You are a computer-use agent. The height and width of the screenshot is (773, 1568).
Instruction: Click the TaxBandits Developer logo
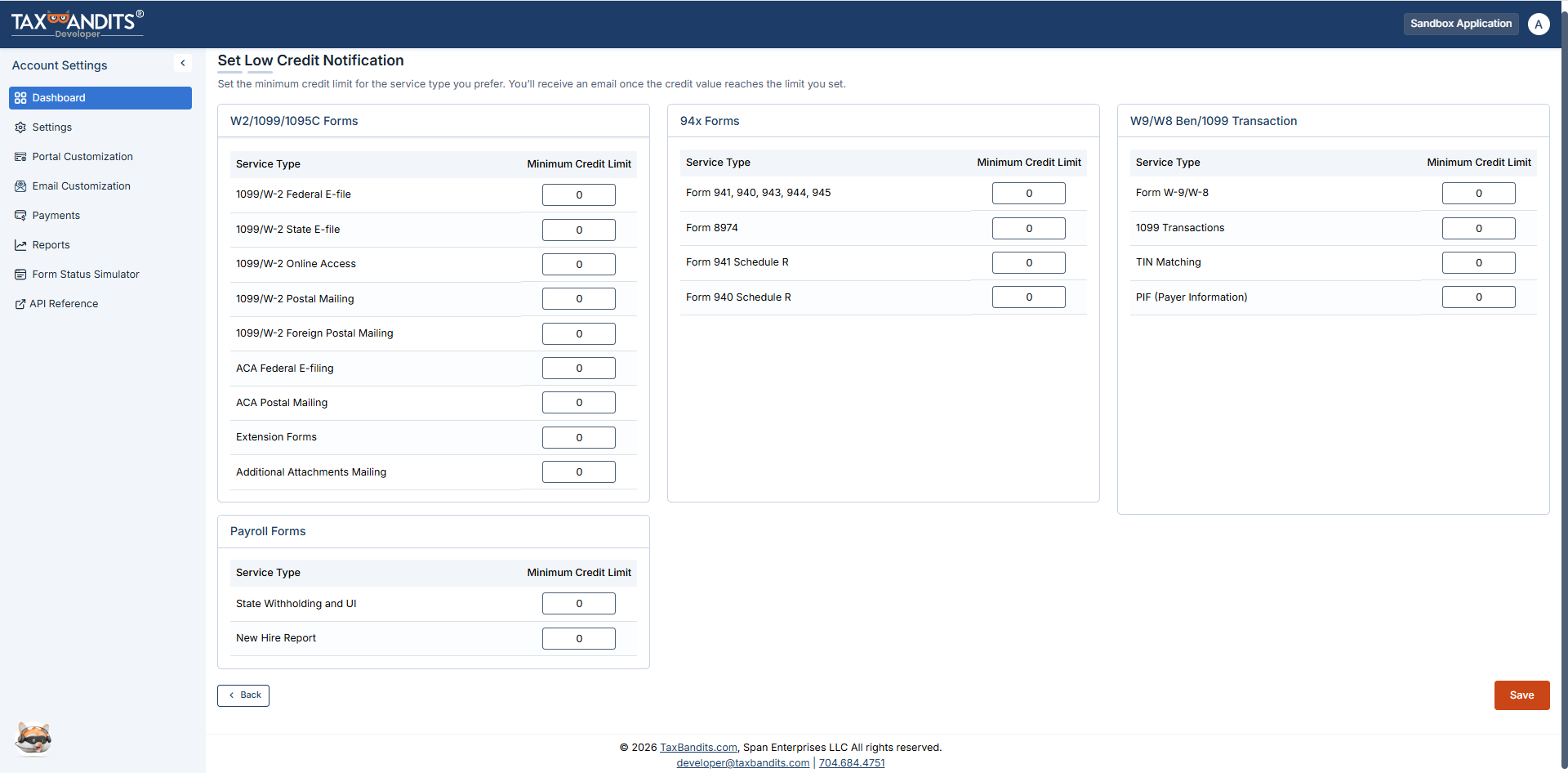pyautogui.click(x=78, y=24)
